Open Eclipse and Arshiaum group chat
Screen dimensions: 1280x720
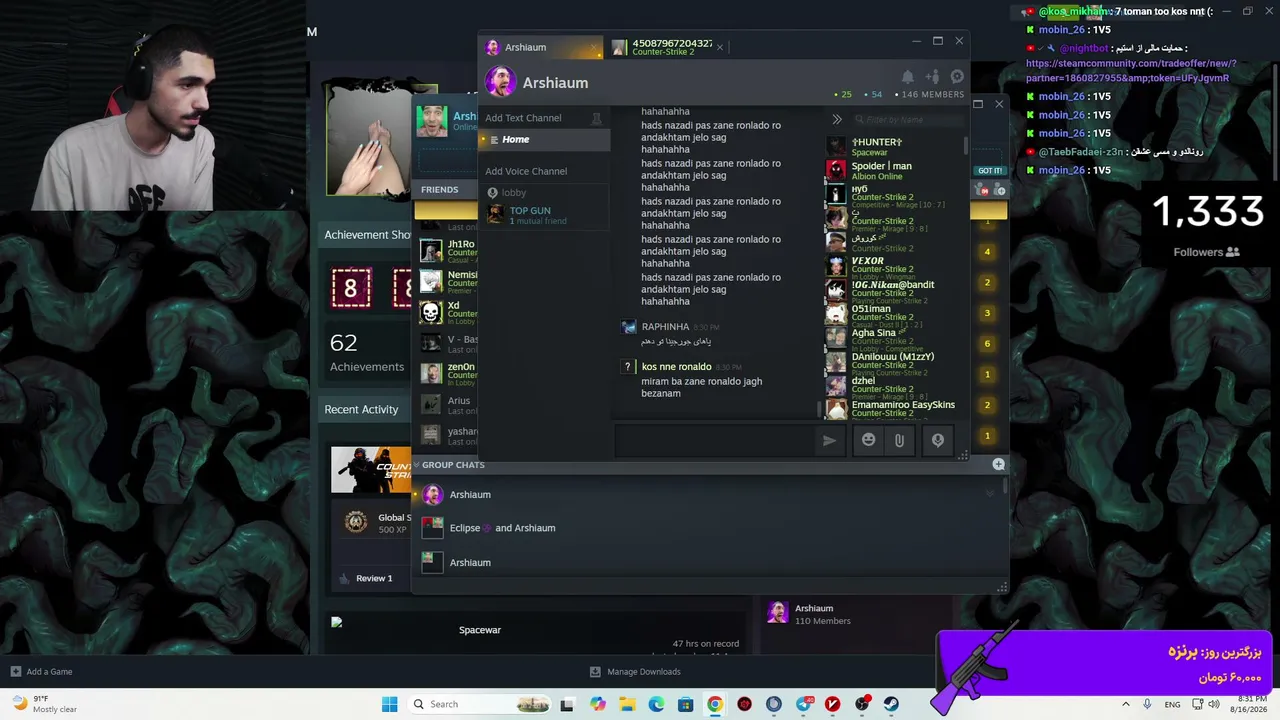pyautogui.click(x=502, y=528)
